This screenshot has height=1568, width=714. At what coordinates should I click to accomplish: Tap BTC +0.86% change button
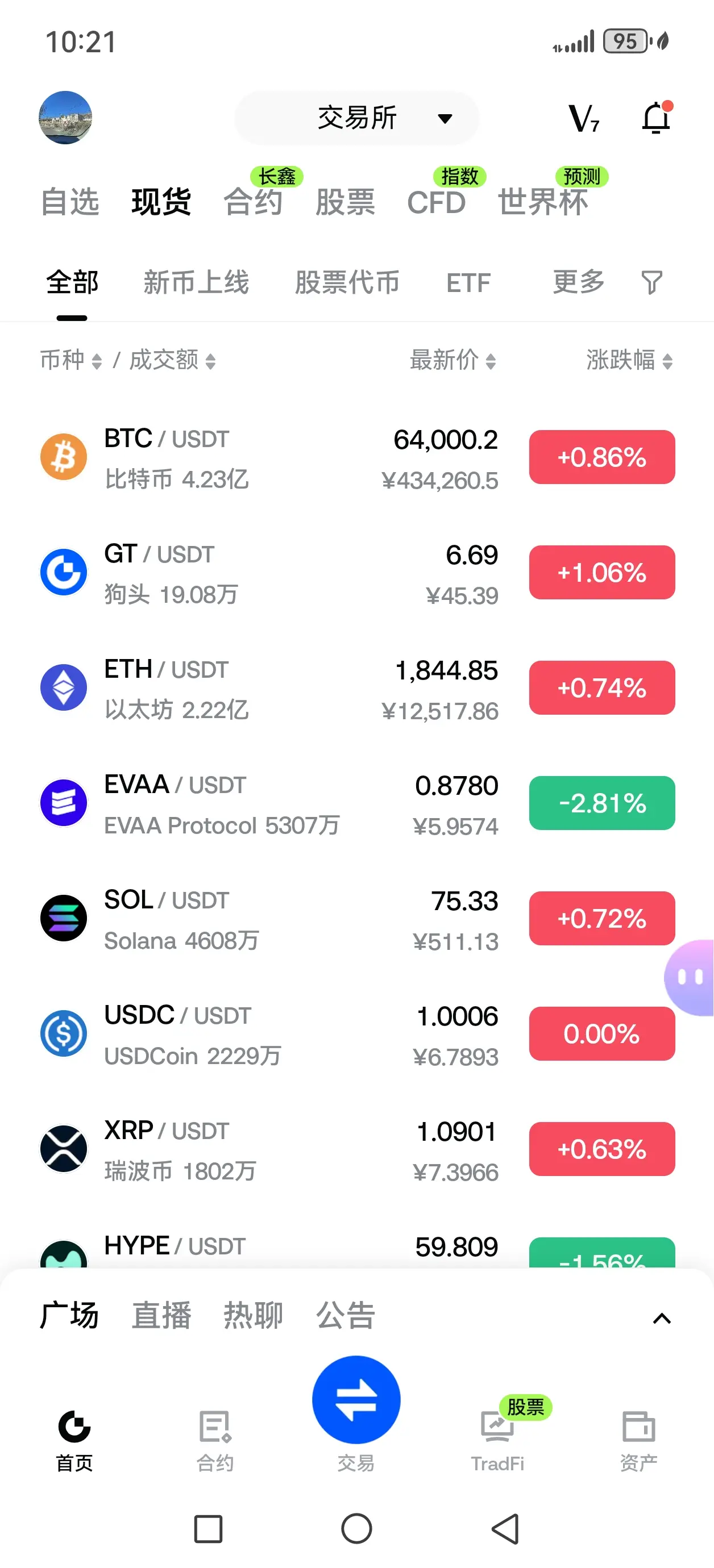pos(602,457)
